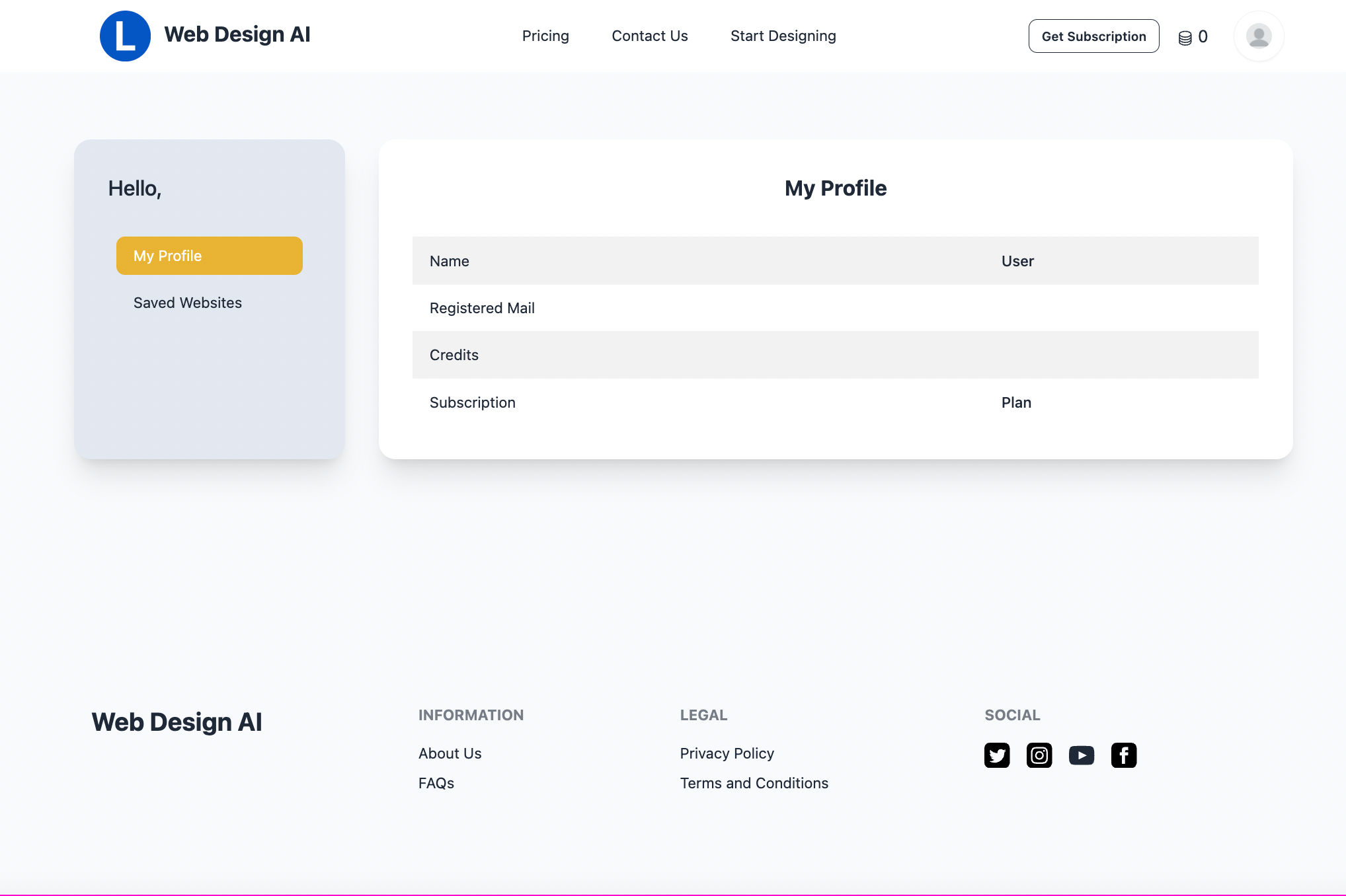The height and width of the screenshot is (896, 1346).
Task: Select the My Profile sidebar tab
Action: pos(209,256)
